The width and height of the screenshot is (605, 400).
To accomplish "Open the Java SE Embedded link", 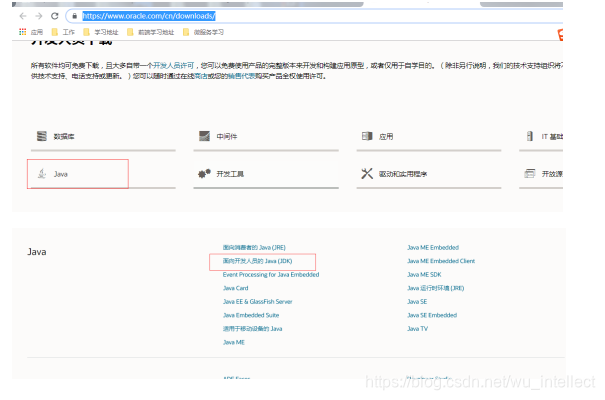I will [432, 315].
